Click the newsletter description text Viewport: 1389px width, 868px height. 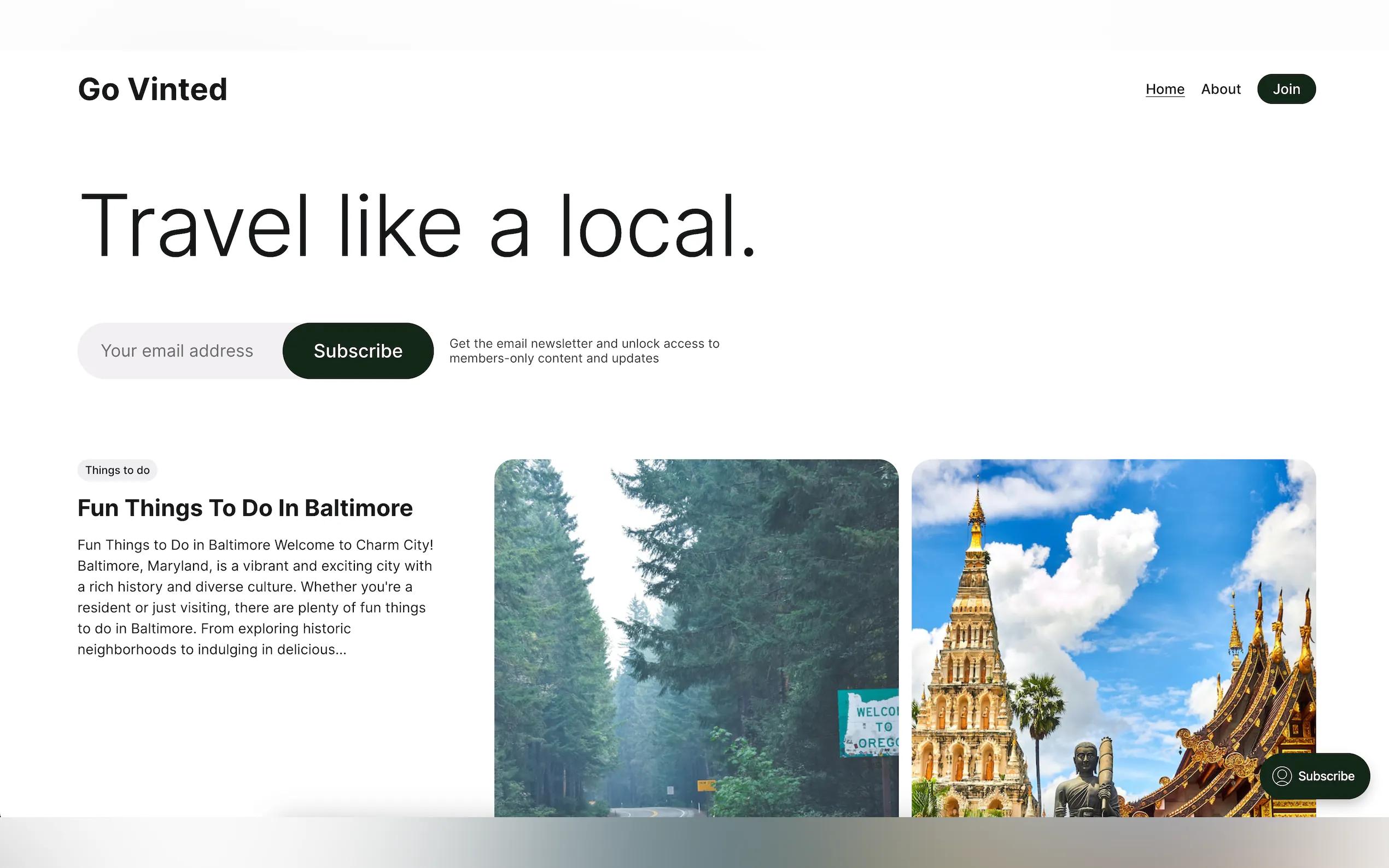583,351
